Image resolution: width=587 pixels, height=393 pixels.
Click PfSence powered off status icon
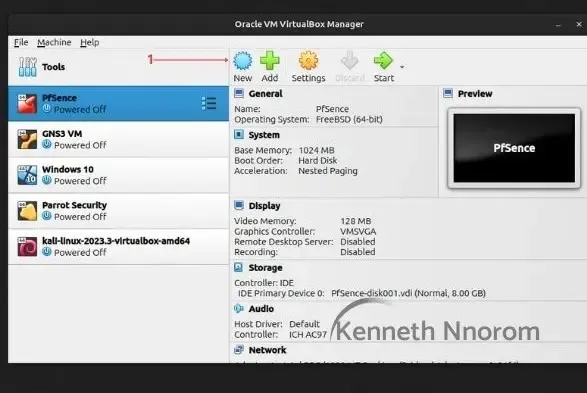pos(46,109)
